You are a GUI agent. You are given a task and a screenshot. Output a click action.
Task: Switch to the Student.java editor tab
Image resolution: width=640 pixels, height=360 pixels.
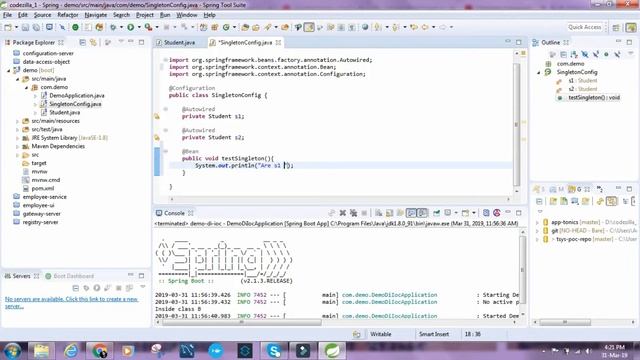pos(179,42)
